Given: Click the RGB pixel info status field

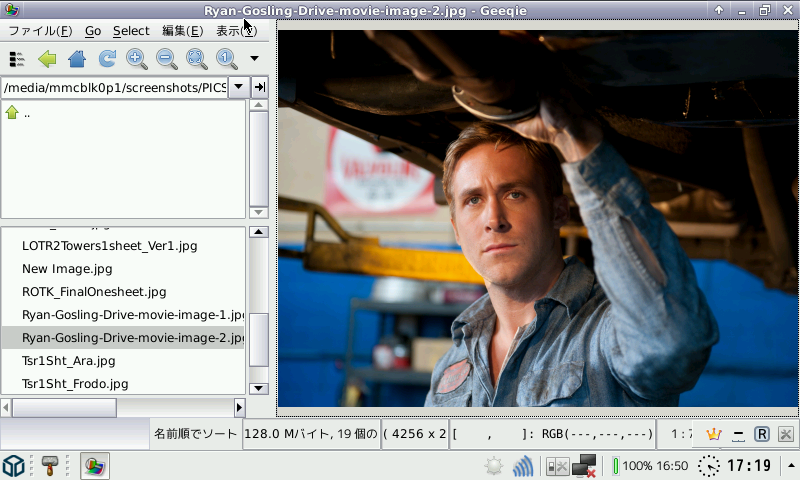Looking at the screenshot, I should (553, 434).
